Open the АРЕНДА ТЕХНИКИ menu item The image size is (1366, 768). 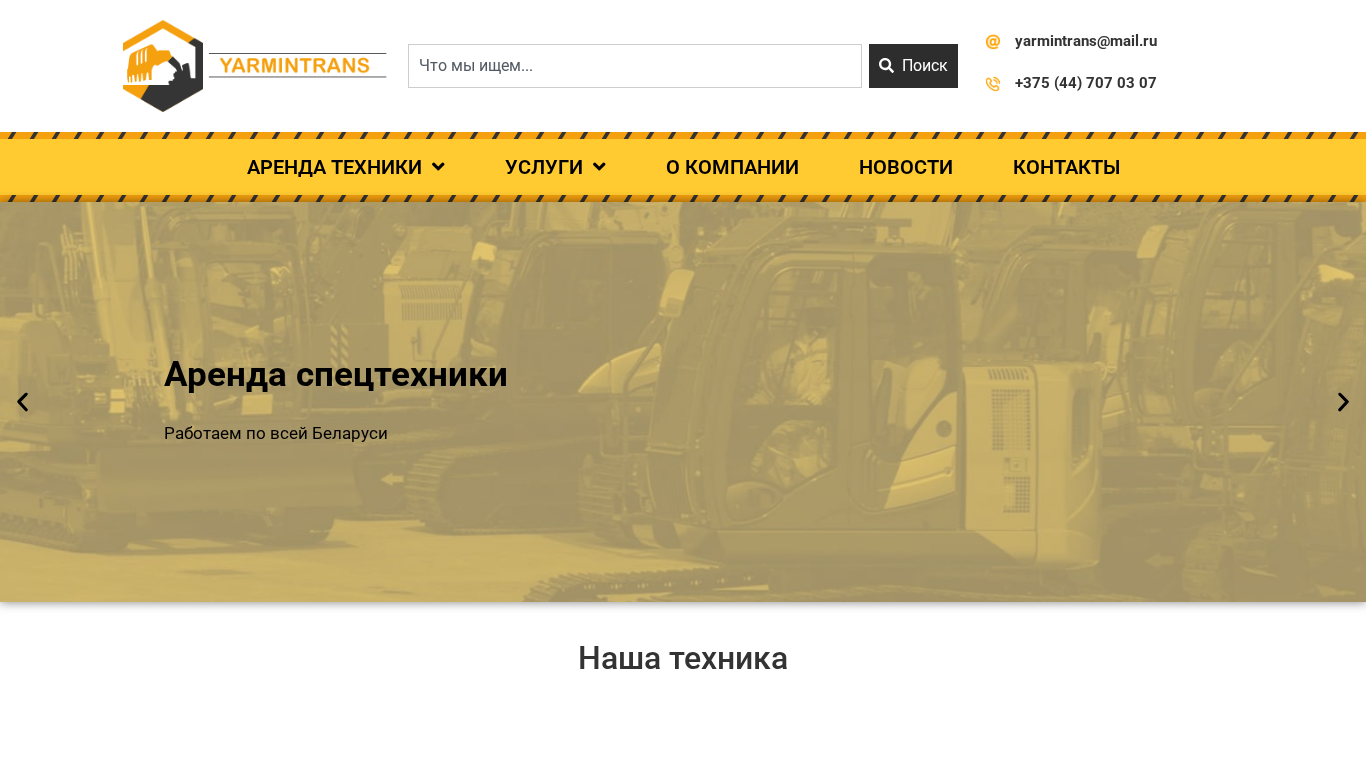[334, 167]
